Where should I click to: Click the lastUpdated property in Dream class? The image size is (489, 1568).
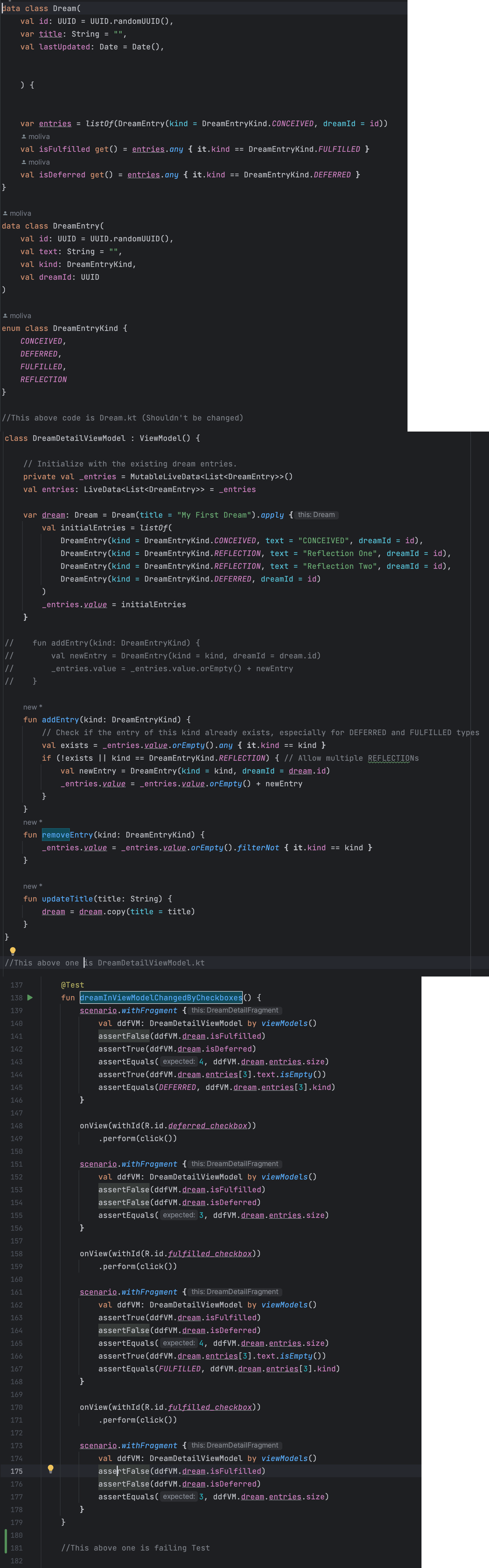[64, 46]
